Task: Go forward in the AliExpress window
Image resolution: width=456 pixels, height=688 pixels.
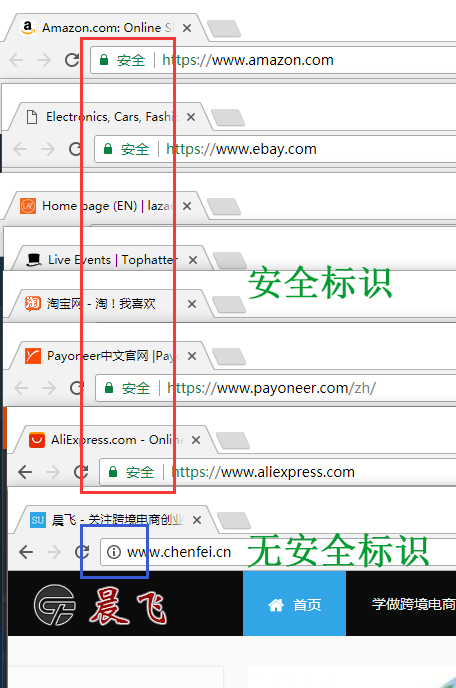Action: point(53,472)
